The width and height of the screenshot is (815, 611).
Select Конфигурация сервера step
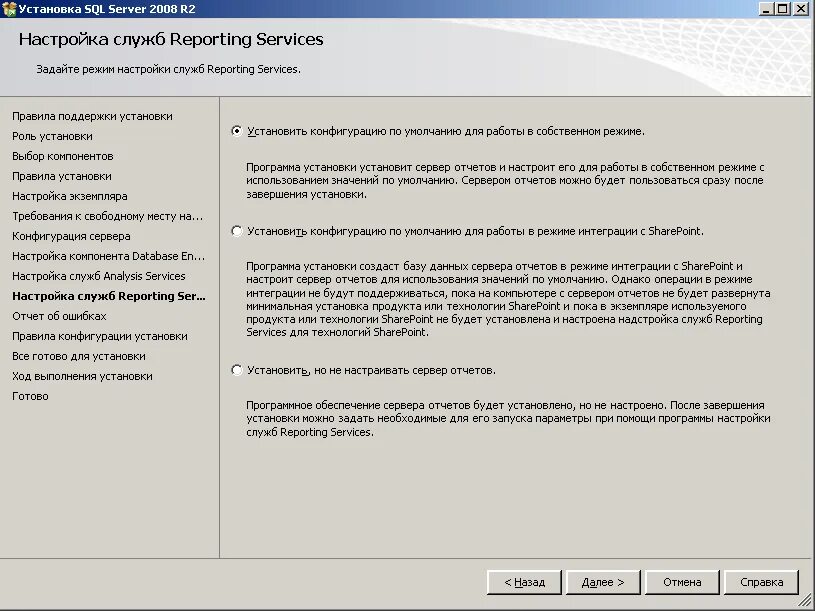coord(71,236)
